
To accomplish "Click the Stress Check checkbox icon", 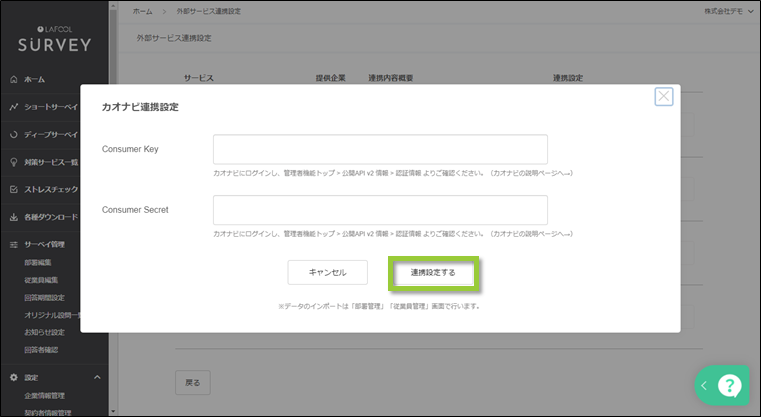I will (x=13, y=189).
